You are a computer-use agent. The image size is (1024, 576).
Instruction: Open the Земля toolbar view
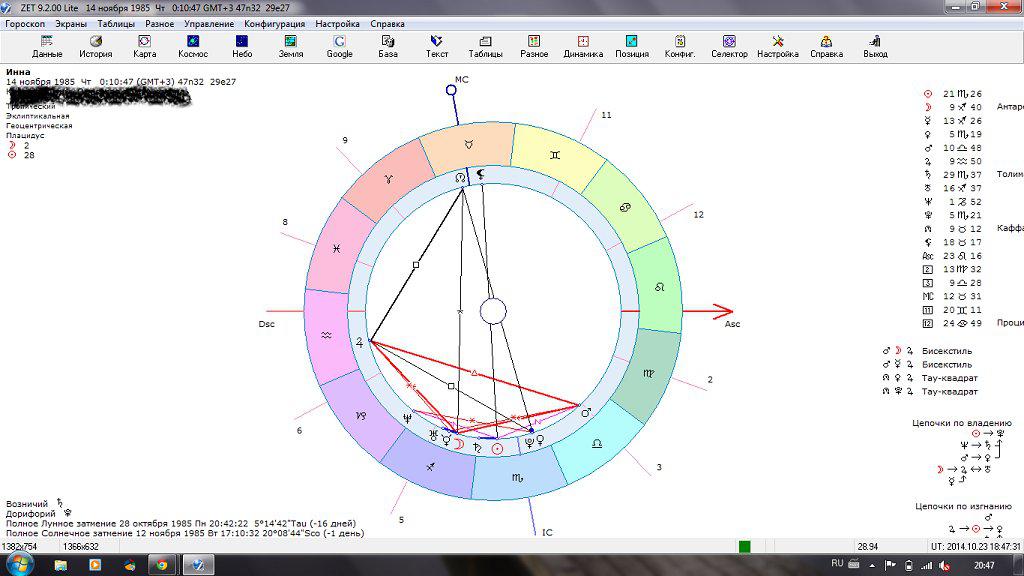[x=291, y=47]
